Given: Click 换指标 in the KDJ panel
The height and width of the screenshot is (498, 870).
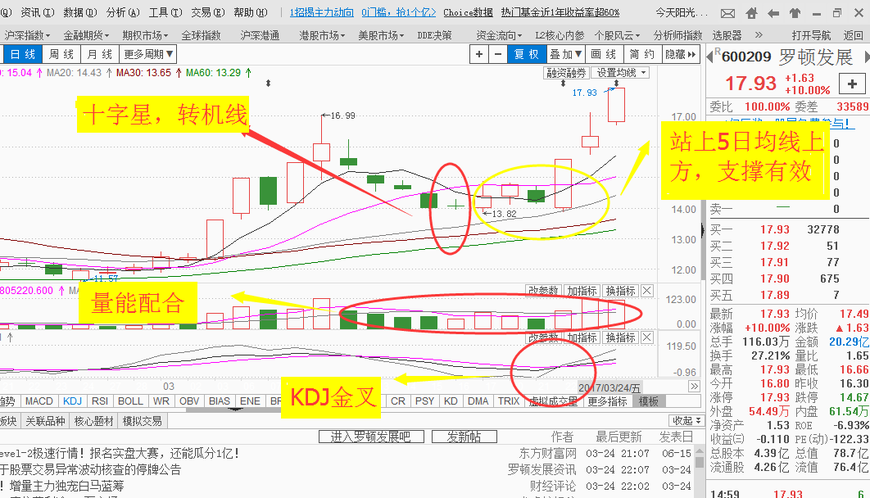Looking at the screenshot, I should tap(620, 337).
